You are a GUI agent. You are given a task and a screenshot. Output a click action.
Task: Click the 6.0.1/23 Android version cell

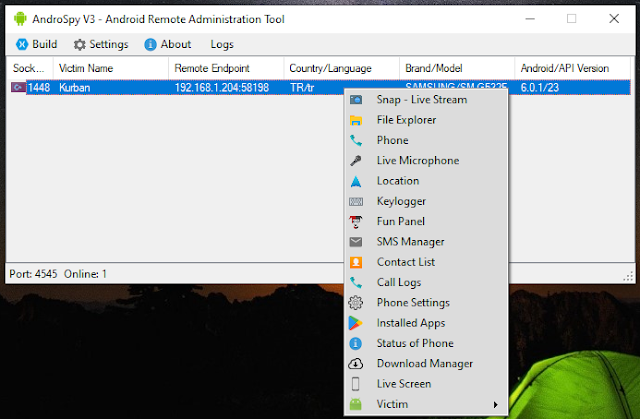tap(540, 88)
